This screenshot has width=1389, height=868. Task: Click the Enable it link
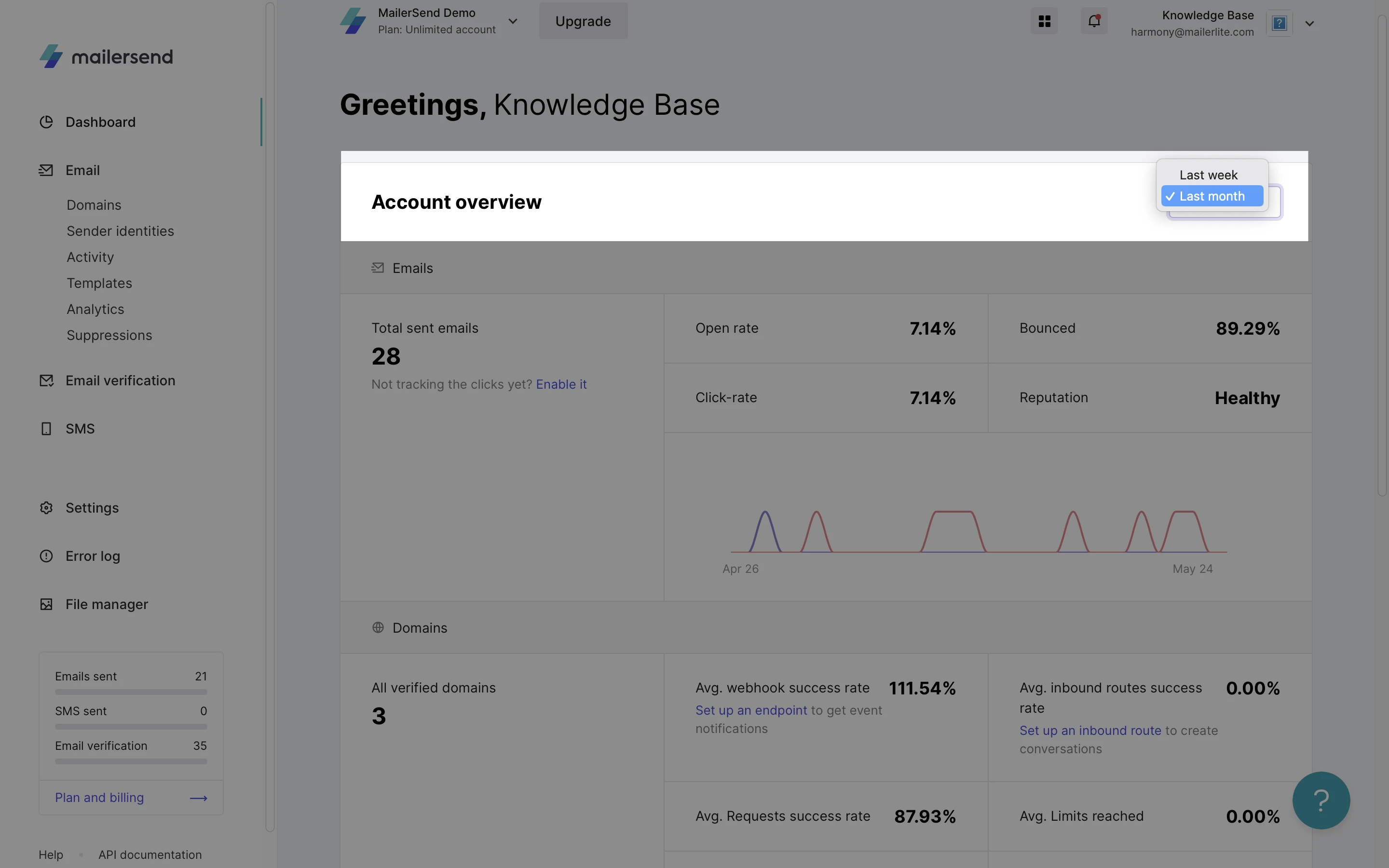(x=561, y=385)
